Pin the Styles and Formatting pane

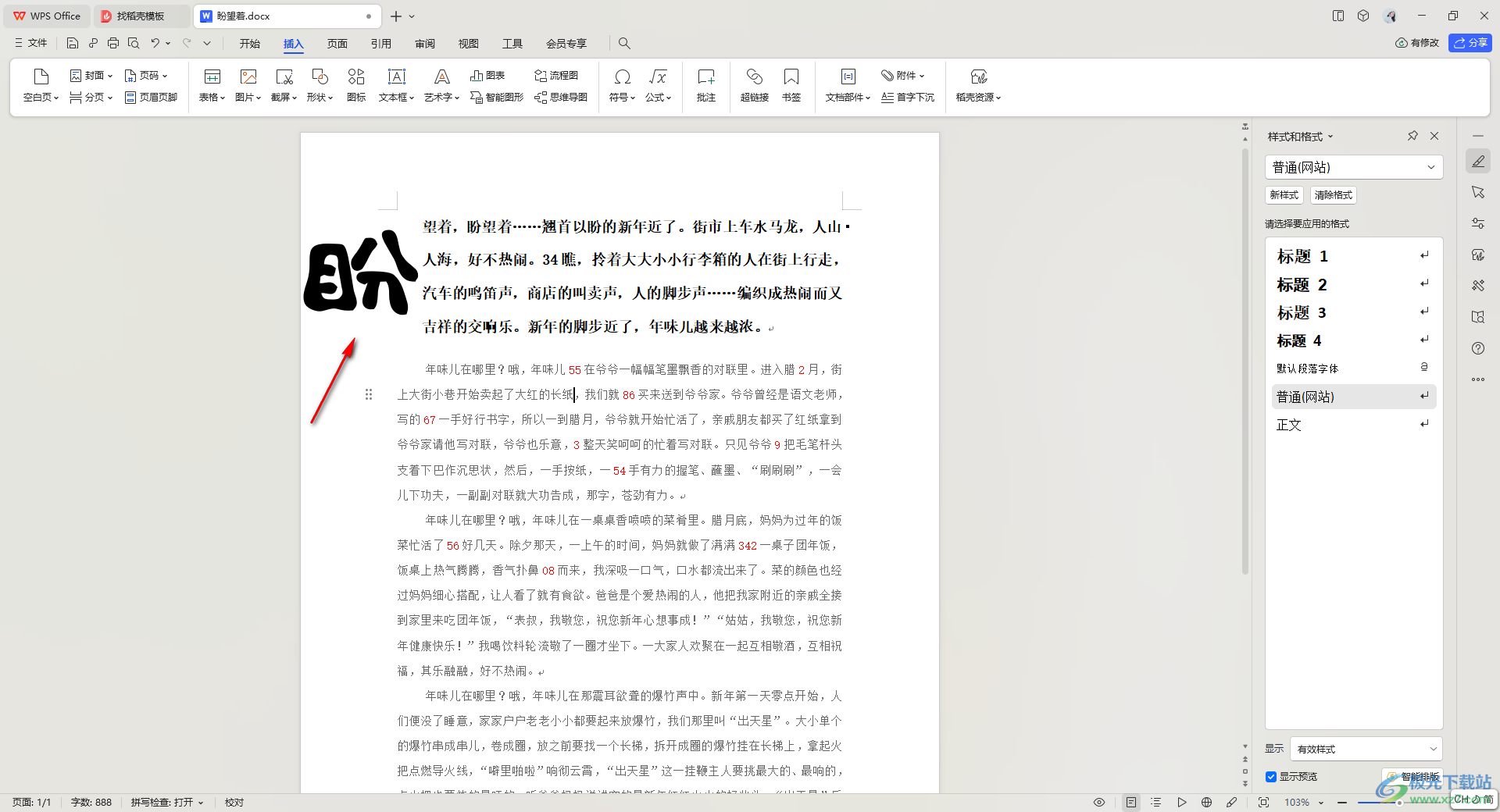click(1412, 136)
